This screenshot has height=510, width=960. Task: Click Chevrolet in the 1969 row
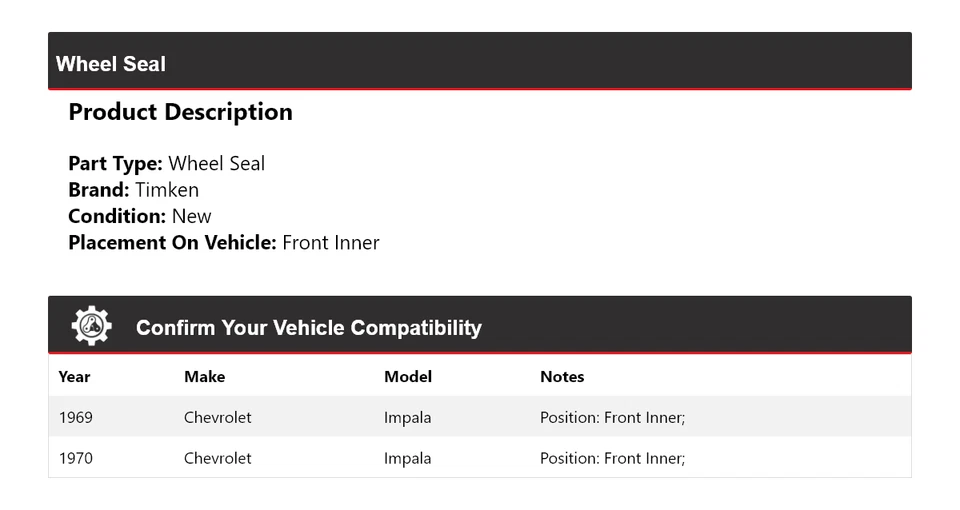[x=217, y=417]
